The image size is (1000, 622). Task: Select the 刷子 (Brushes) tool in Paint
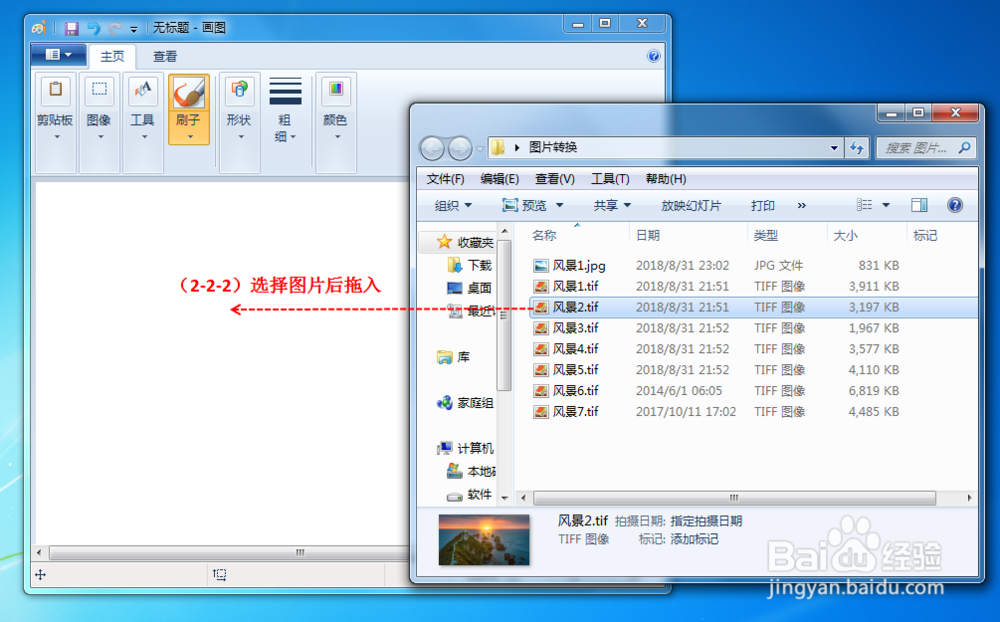point(188,100)
